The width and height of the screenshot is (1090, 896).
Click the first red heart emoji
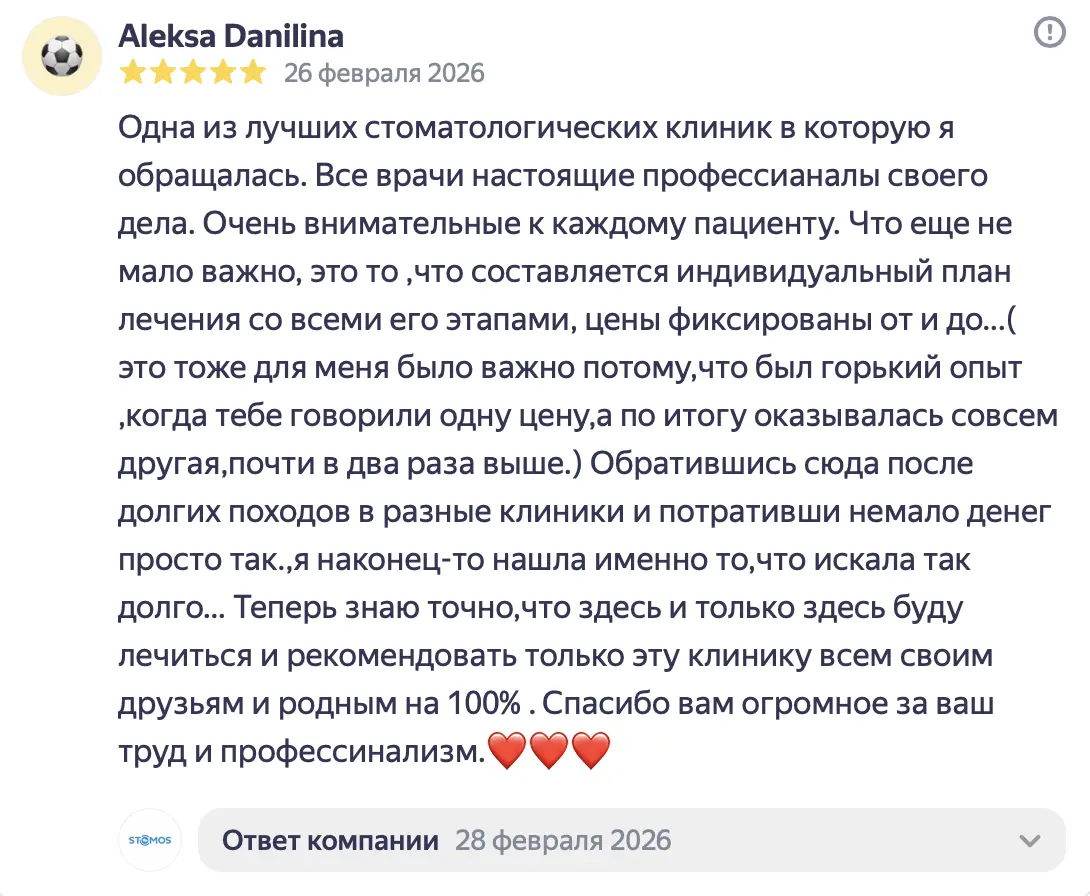tap(507, 751)
